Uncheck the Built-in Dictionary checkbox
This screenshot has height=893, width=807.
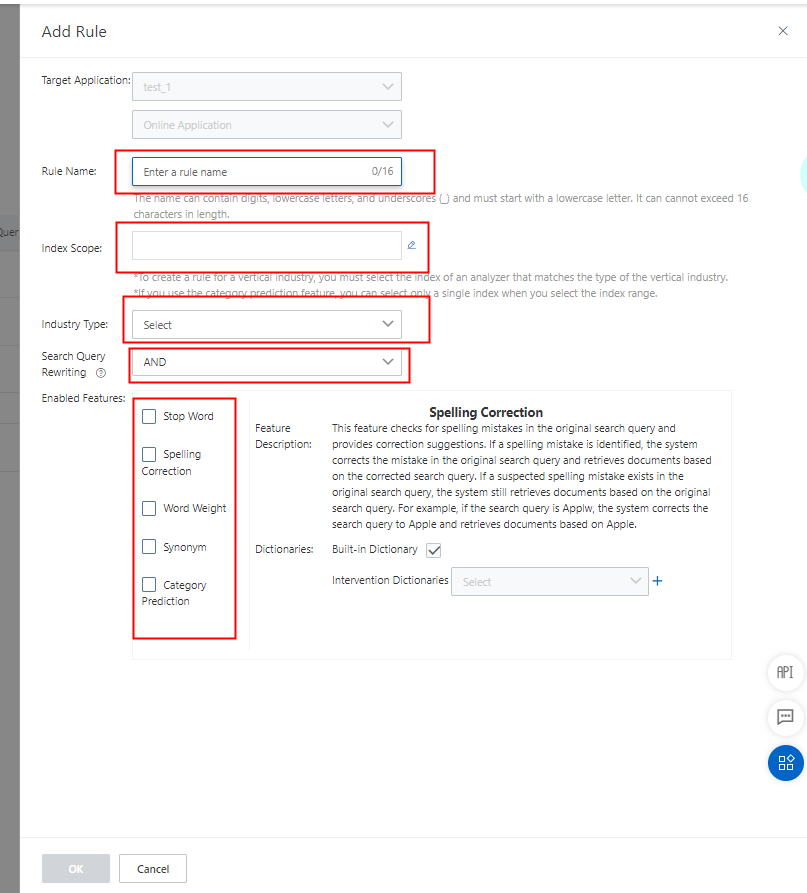(x=433, y=550)
